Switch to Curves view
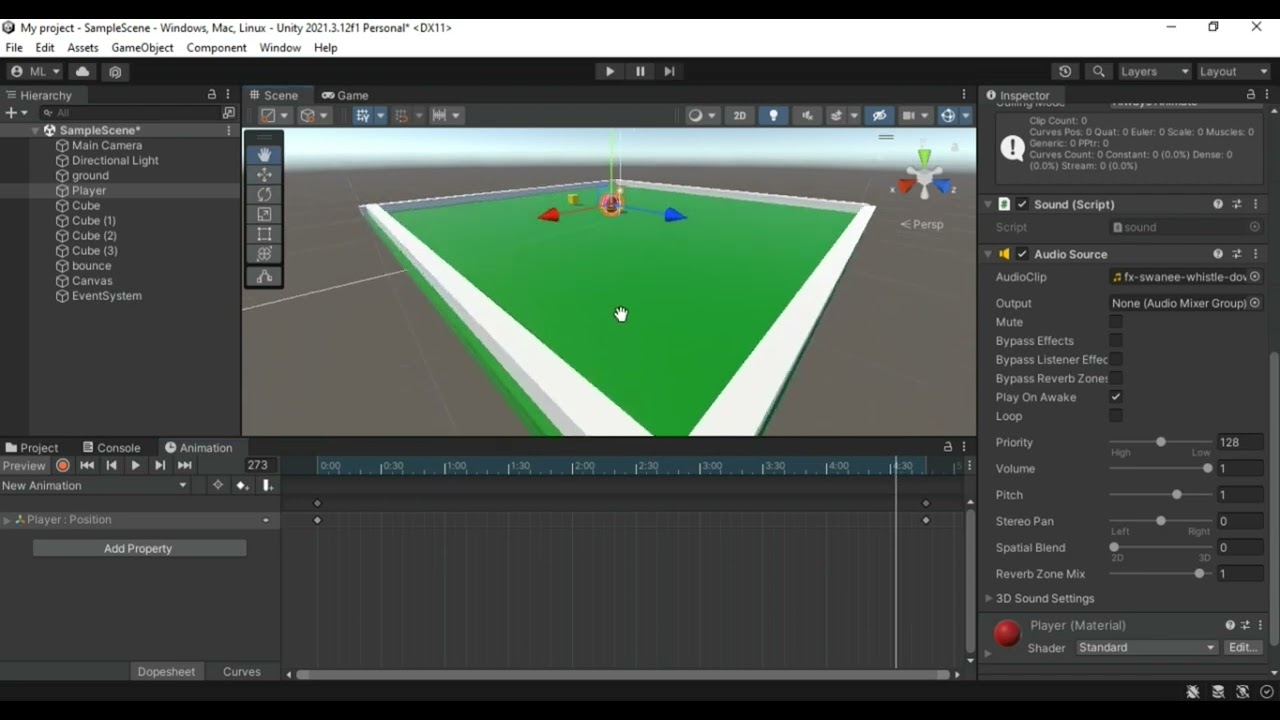1280x720 pixels. tap(242, 672)
